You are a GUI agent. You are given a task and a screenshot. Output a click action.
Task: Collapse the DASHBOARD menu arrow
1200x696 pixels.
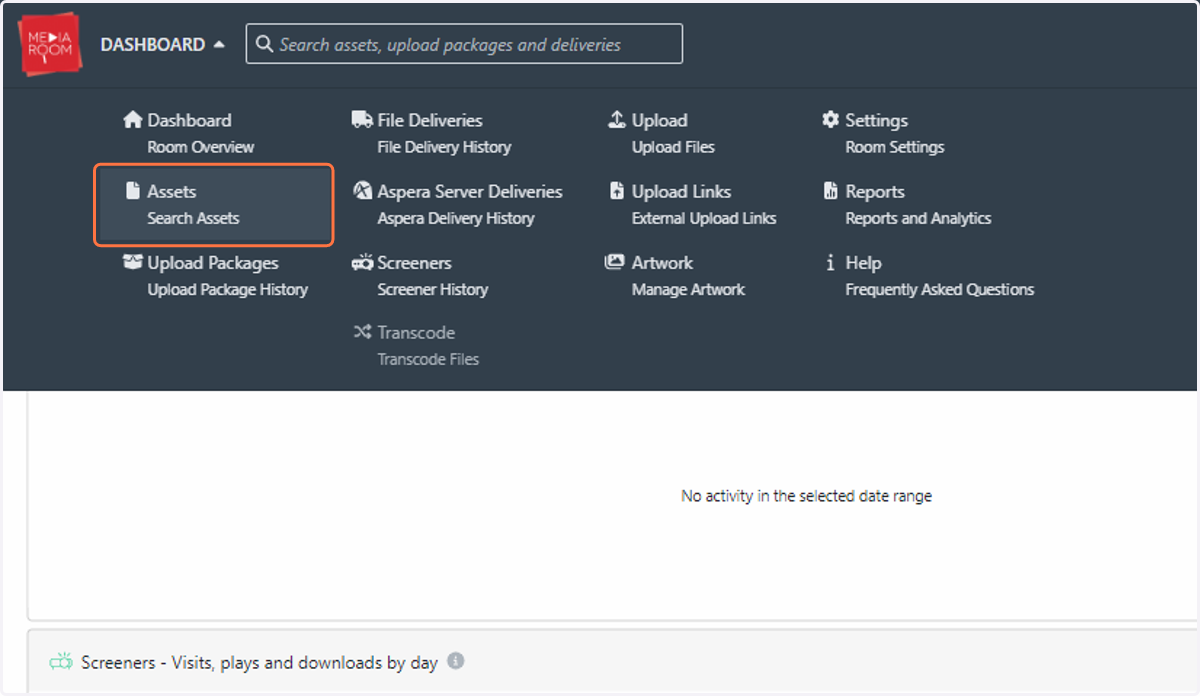tap(219, 45)
